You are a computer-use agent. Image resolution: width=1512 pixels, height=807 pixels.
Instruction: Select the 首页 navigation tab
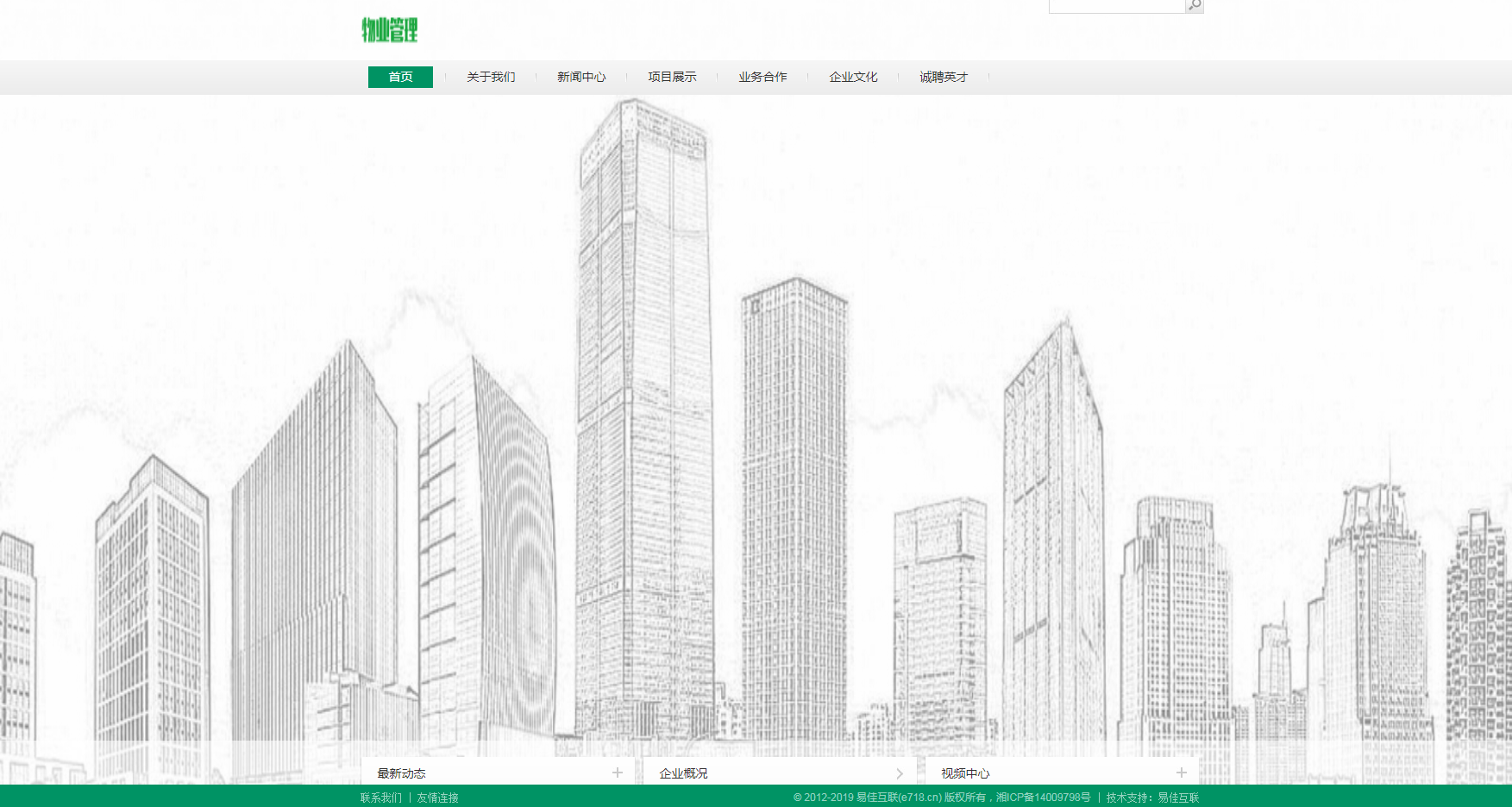point(400,77)
